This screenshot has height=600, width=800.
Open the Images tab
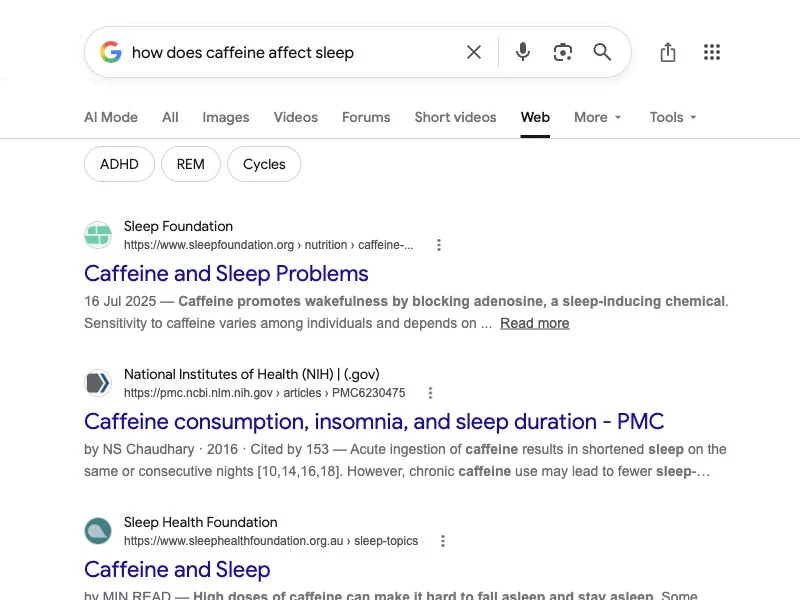[226, 117]
